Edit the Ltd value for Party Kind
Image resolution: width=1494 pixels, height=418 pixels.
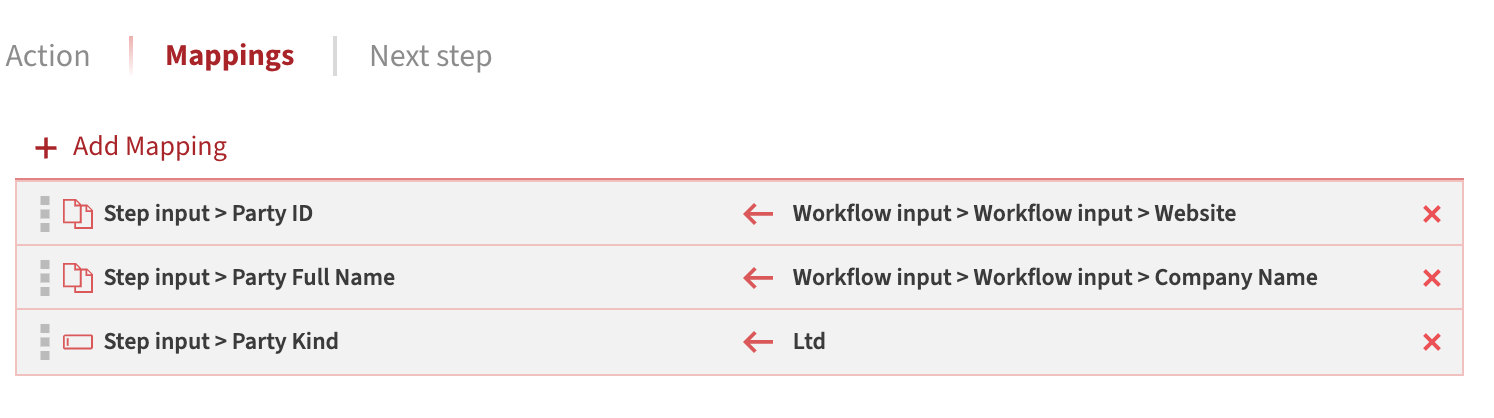pos(809,341)
